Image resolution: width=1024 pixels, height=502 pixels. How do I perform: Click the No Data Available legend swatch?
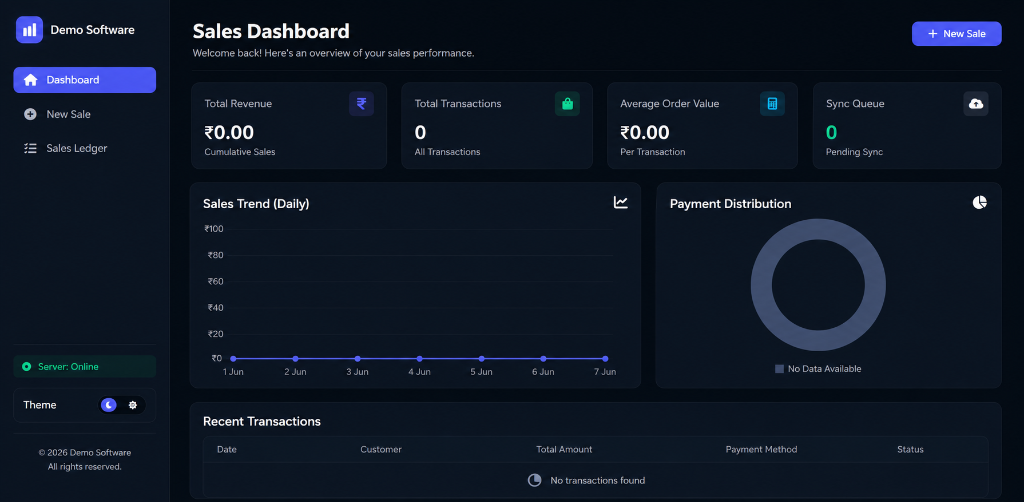779,369
